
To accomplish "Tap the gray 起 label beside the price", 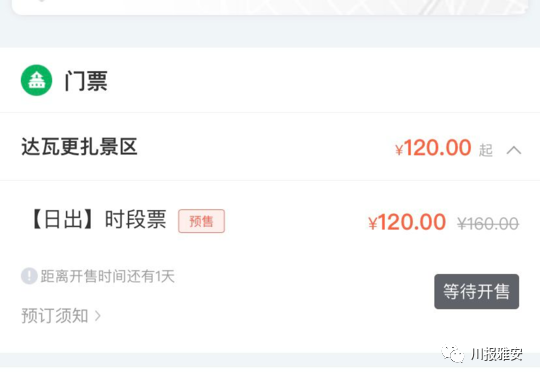I will [486, 150].
